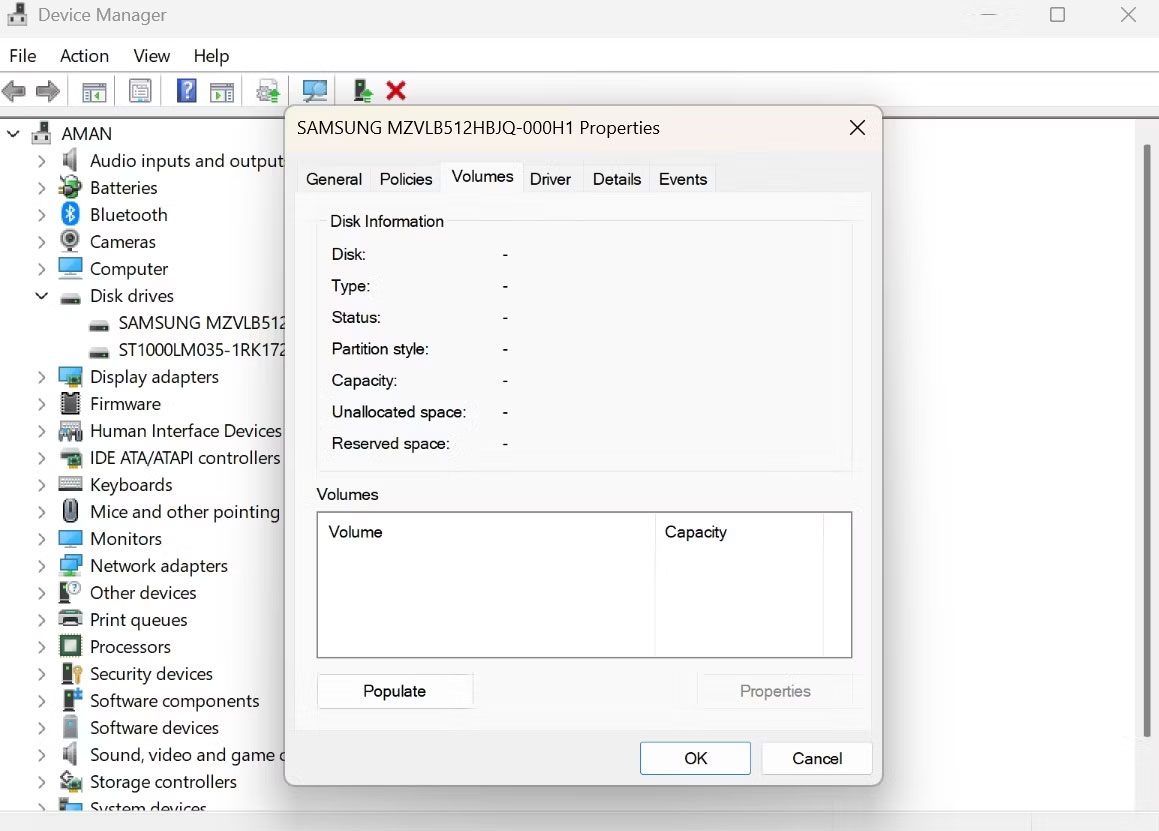Open the View menu
Image resolution: width=1159 pixels, height=831 pixels.
(152, 56)
